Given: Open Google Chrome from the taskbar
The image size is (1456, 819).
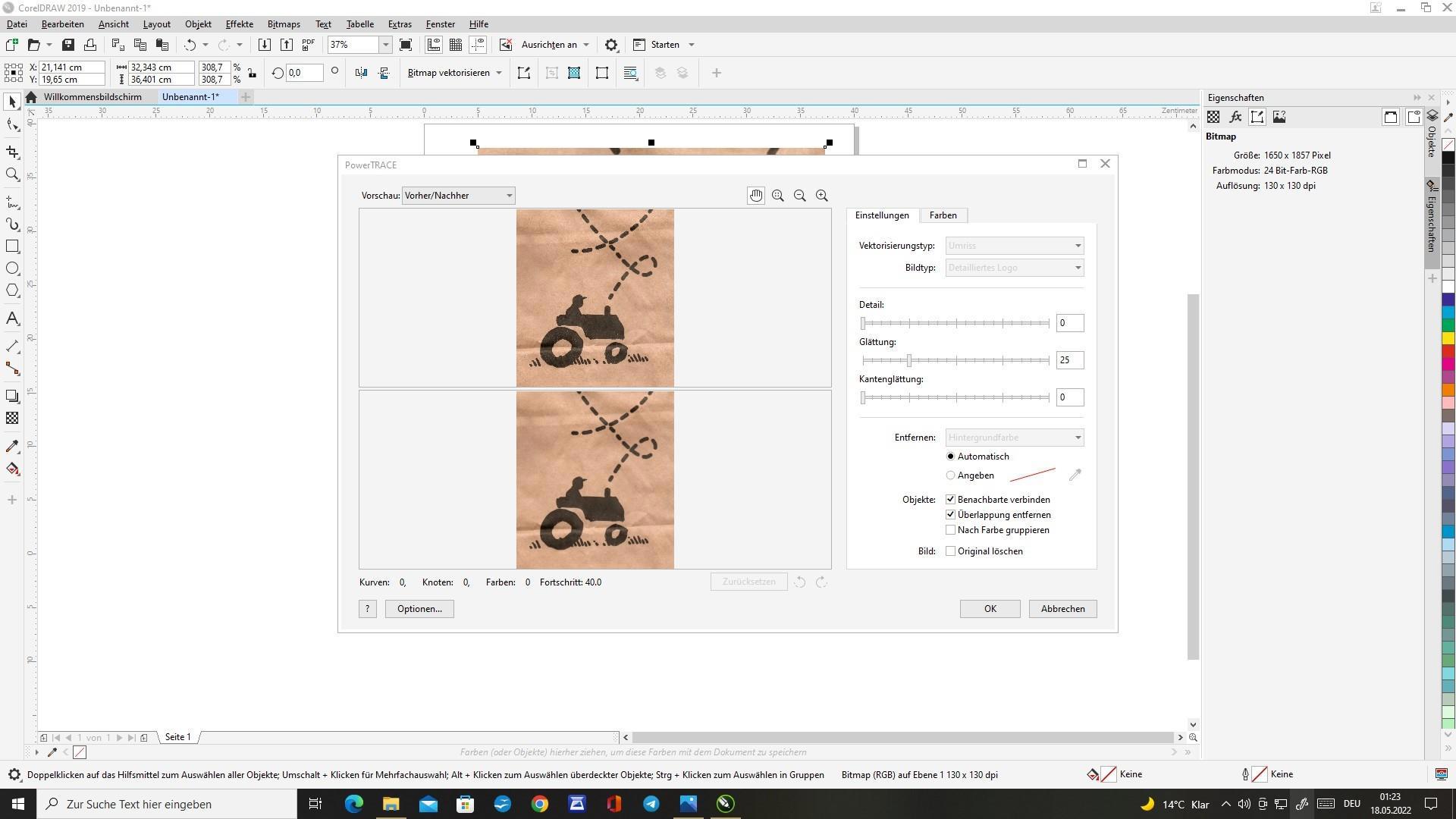Looking at the screenshot, I should point(539,804).
